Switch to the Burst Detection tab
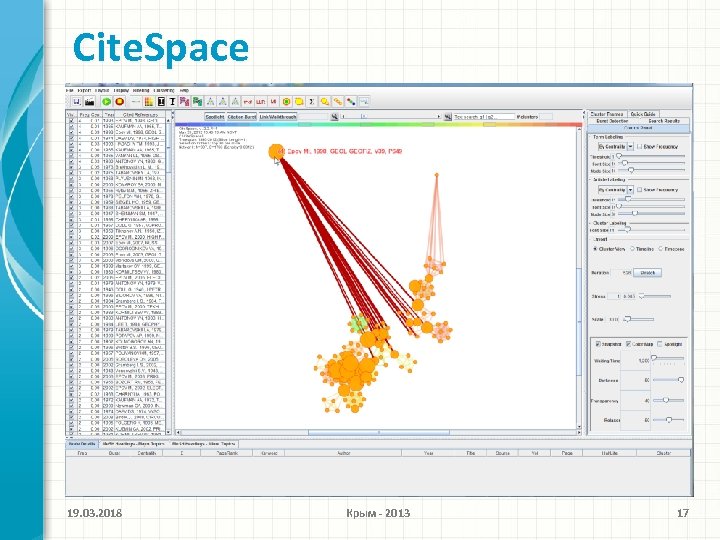Viewport: 720px width, 540px height. pos(612,121)
